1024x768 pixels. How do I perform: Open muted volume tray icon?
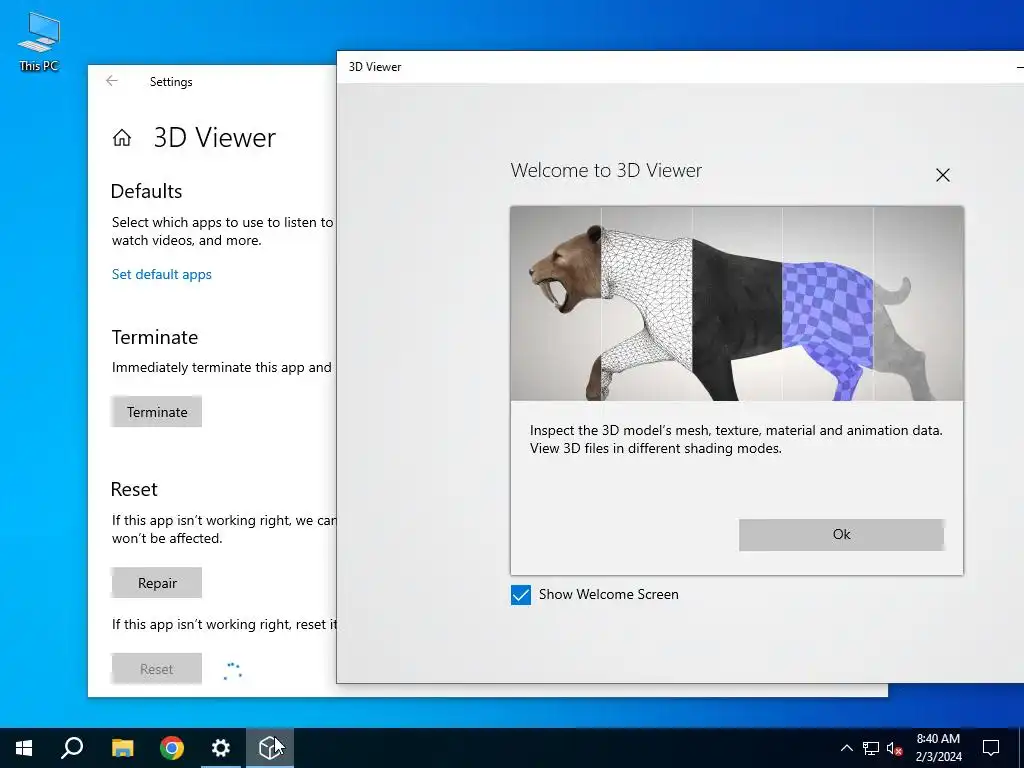point(895,748)
